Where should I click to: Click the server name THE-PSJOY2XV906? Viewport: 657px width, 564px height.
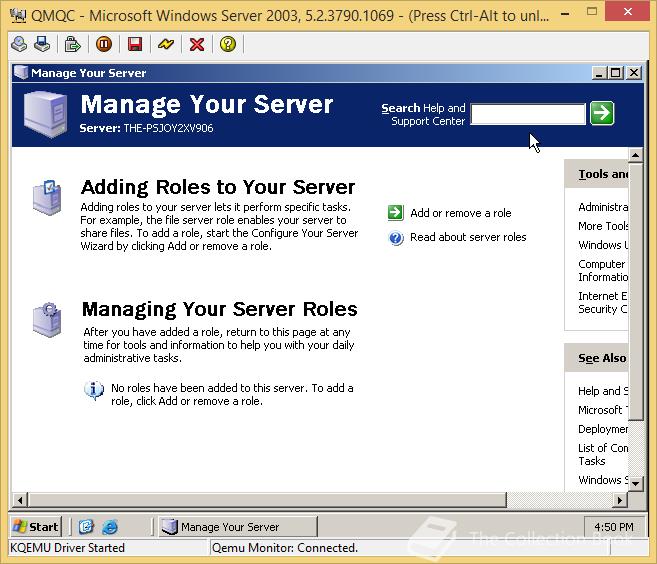168,128
